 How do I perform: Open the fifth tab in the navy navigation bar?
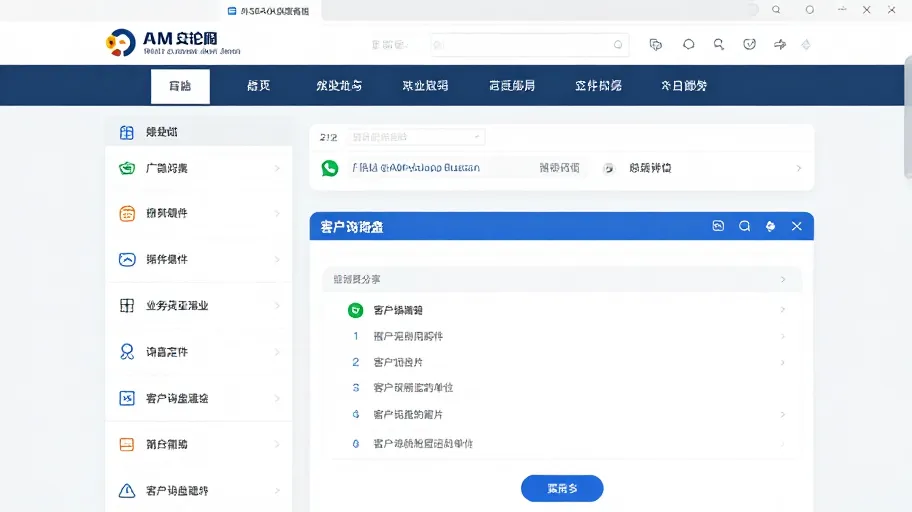[x=512, y=86]
